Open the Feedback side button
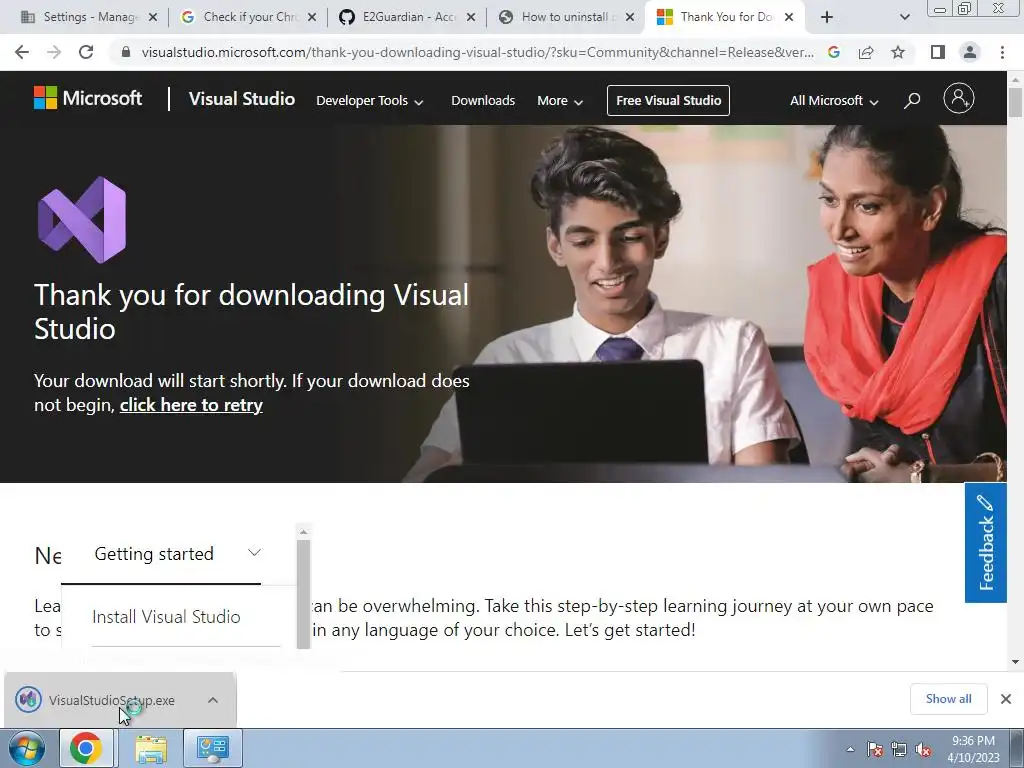Viewport: 1024px width, 768px height. tap(985, 543)
